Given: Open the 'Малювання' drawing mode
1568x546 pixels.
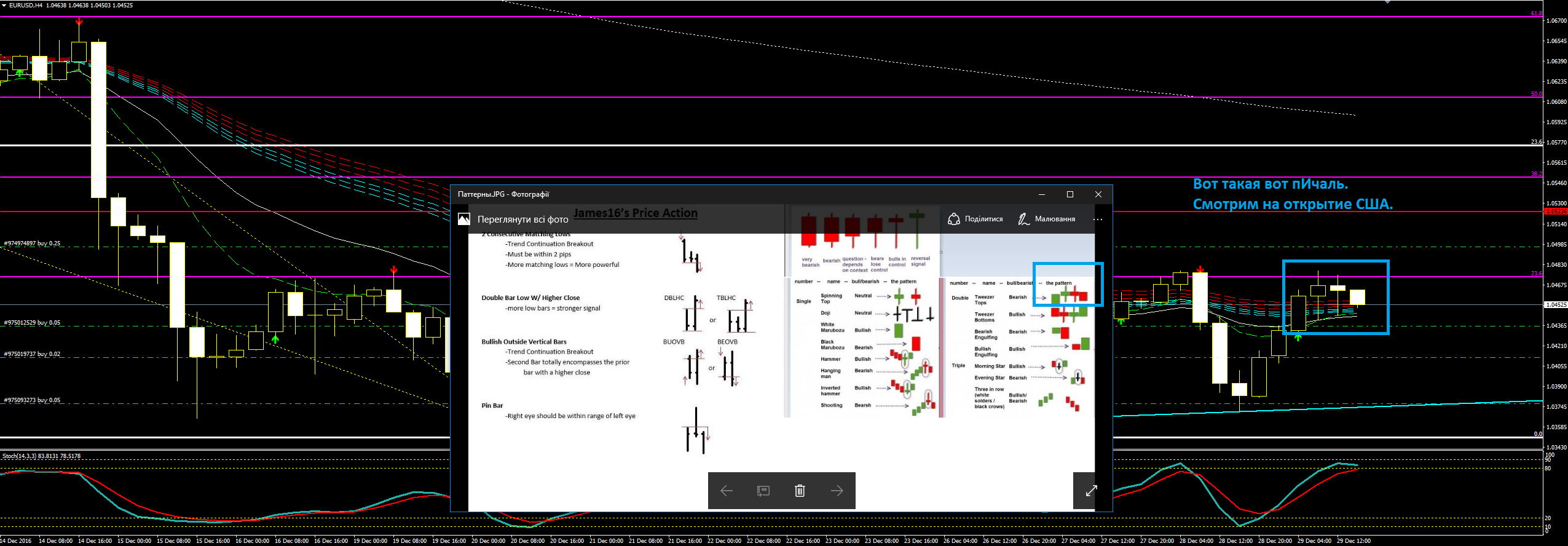Looking at the screenshot, I should (1055, 219).
